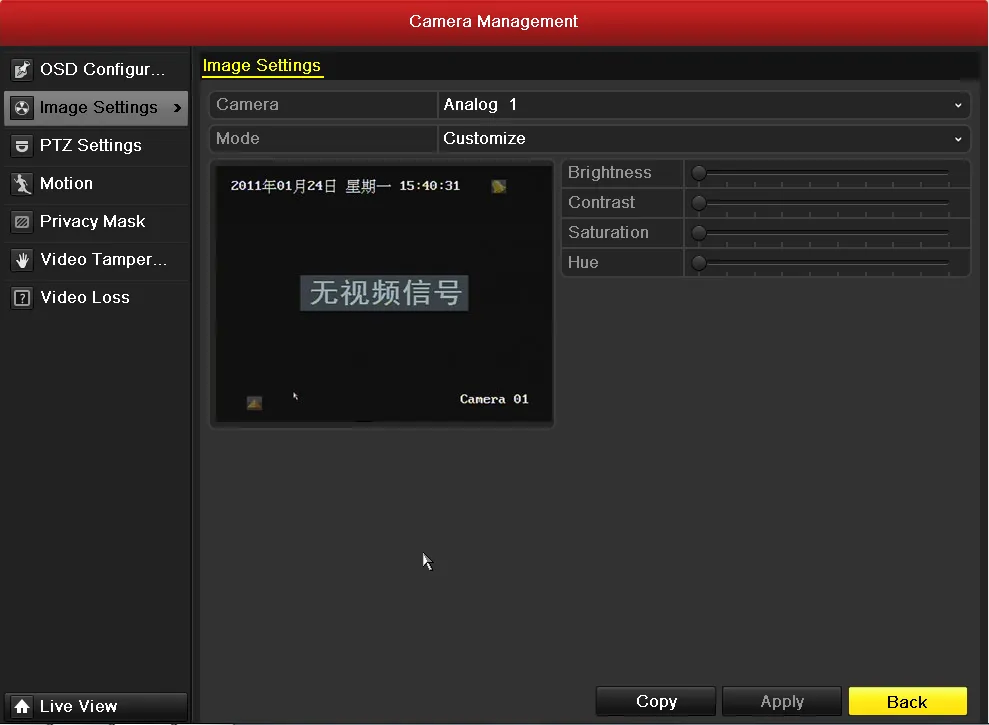This screenshot has width=989, height=725.
Task: Expand the Image Settings arrow chevron
Action: click(x=178, y=108)
